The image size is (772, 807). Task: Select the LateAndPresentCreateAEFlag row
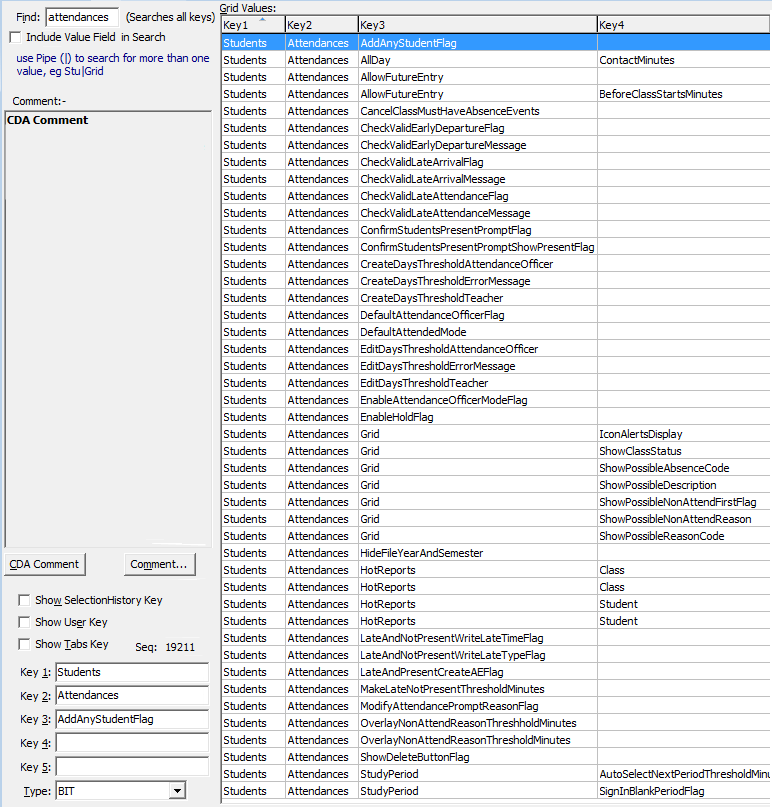click(x=496, y=671)
